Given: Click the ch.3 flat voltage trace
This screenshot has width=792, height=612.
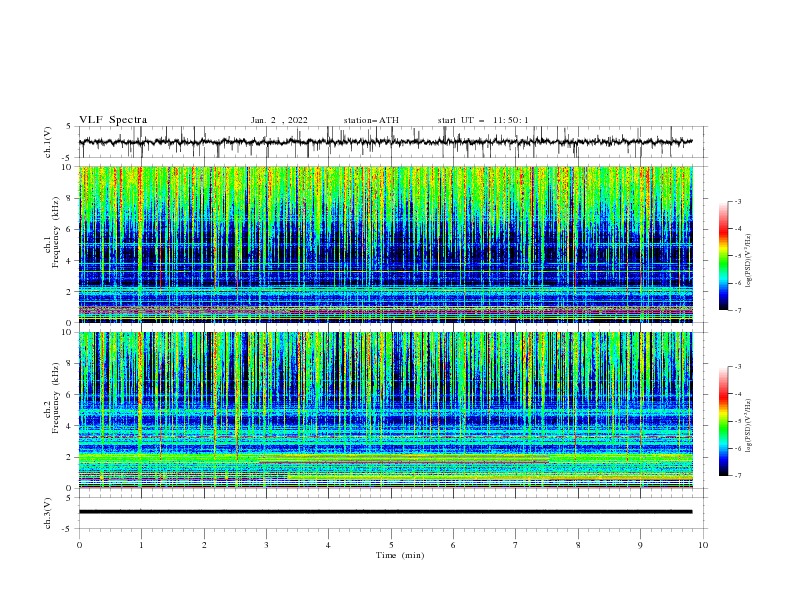Looking at the screenshot, I should pos(385,512).
